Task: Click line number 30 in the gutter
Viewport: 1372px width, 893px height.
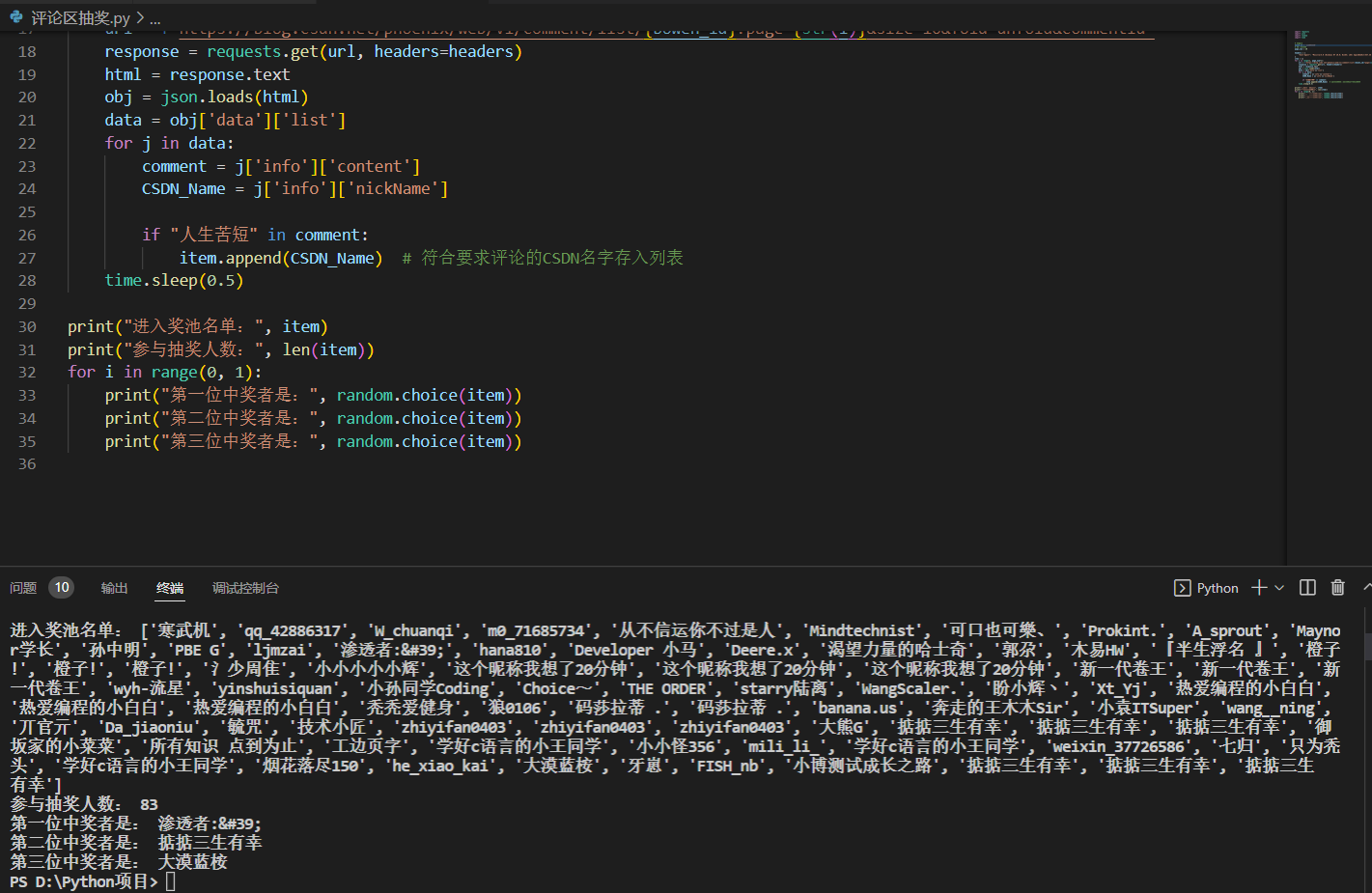Action: tap(27, 326)
